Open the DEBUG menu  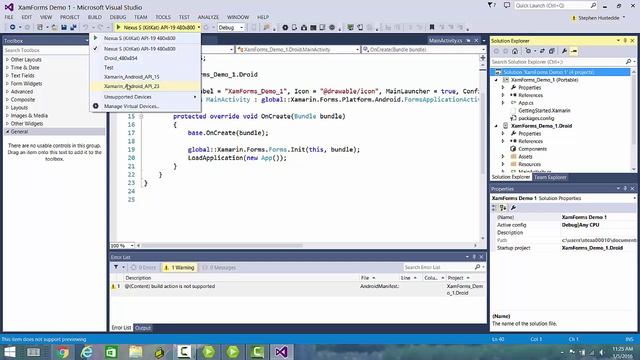(x=118, y=17)
